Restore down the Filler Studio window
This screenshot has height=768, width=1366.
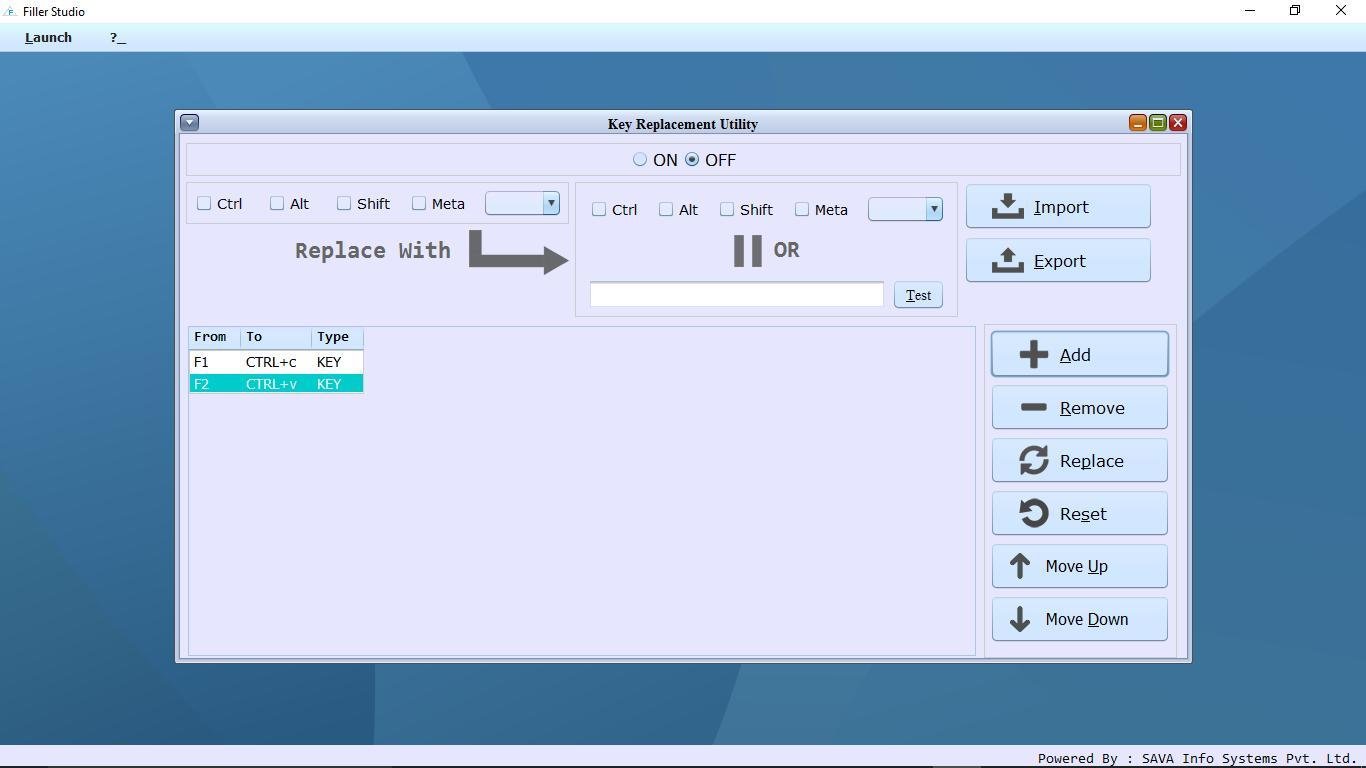coord(1295,11)
